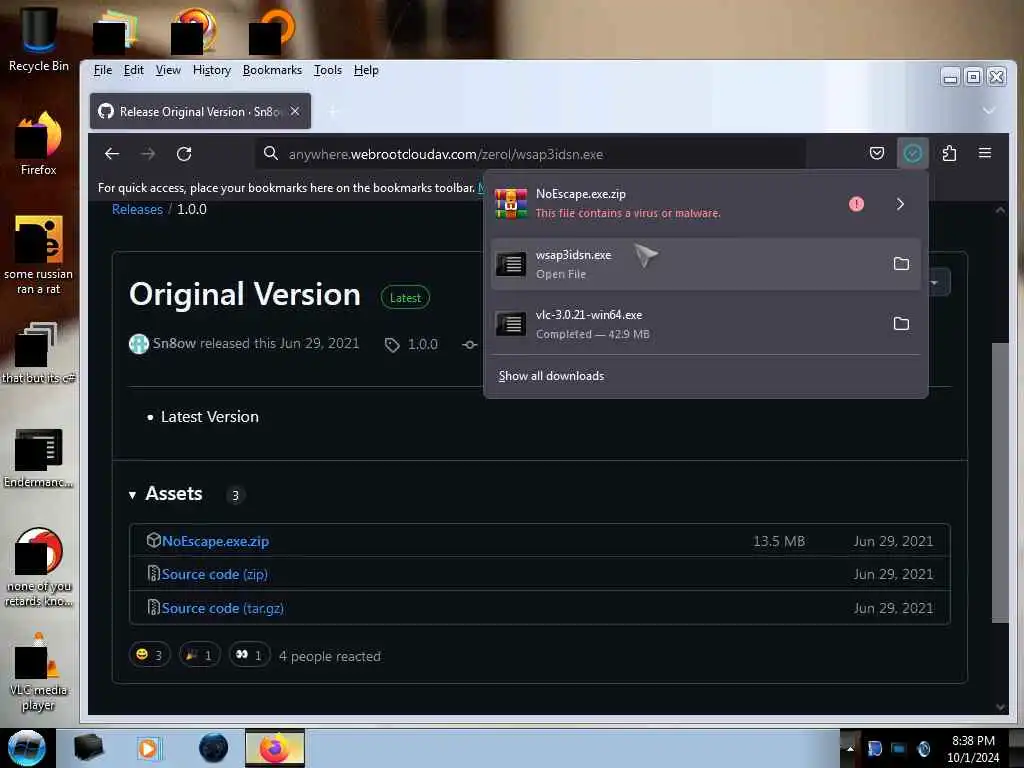Image resolution: width=1024 pixels, height=768 pixels.
Task: Open a new tab with plus button
Action: (x=333, y=112)
